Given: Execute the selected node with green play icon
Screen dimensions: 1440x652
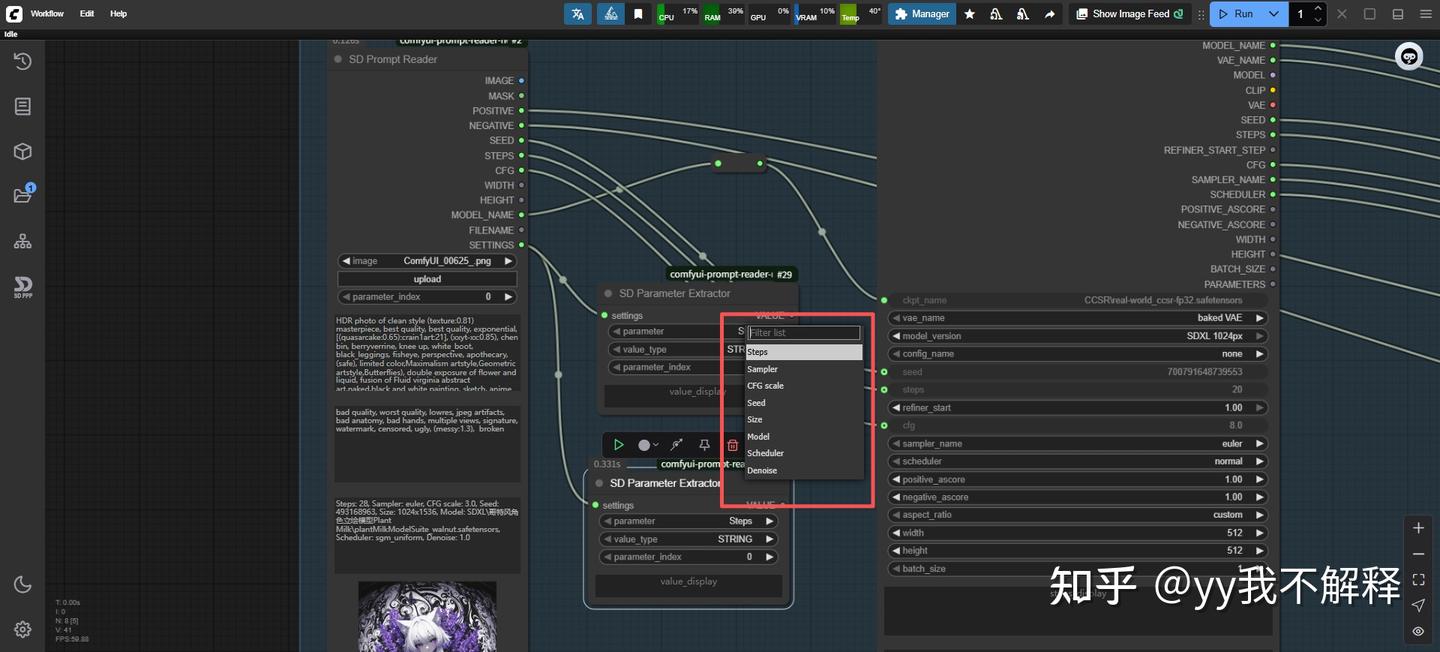Looking at the screenshot, I should (618, 445).
